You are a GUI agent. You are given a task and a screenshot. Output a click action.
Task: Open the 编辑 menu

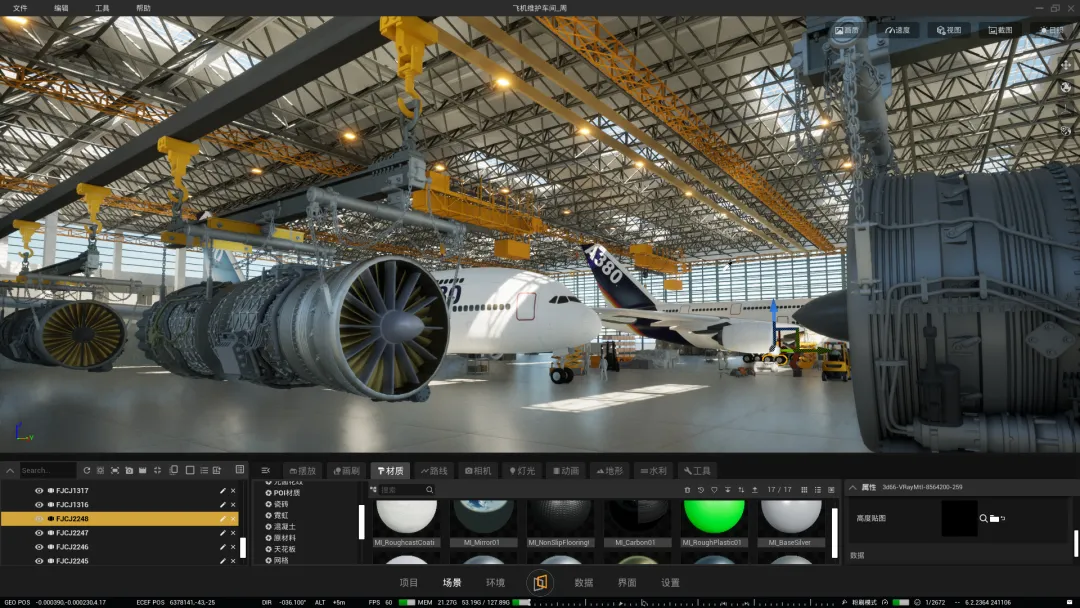point(61,8)
